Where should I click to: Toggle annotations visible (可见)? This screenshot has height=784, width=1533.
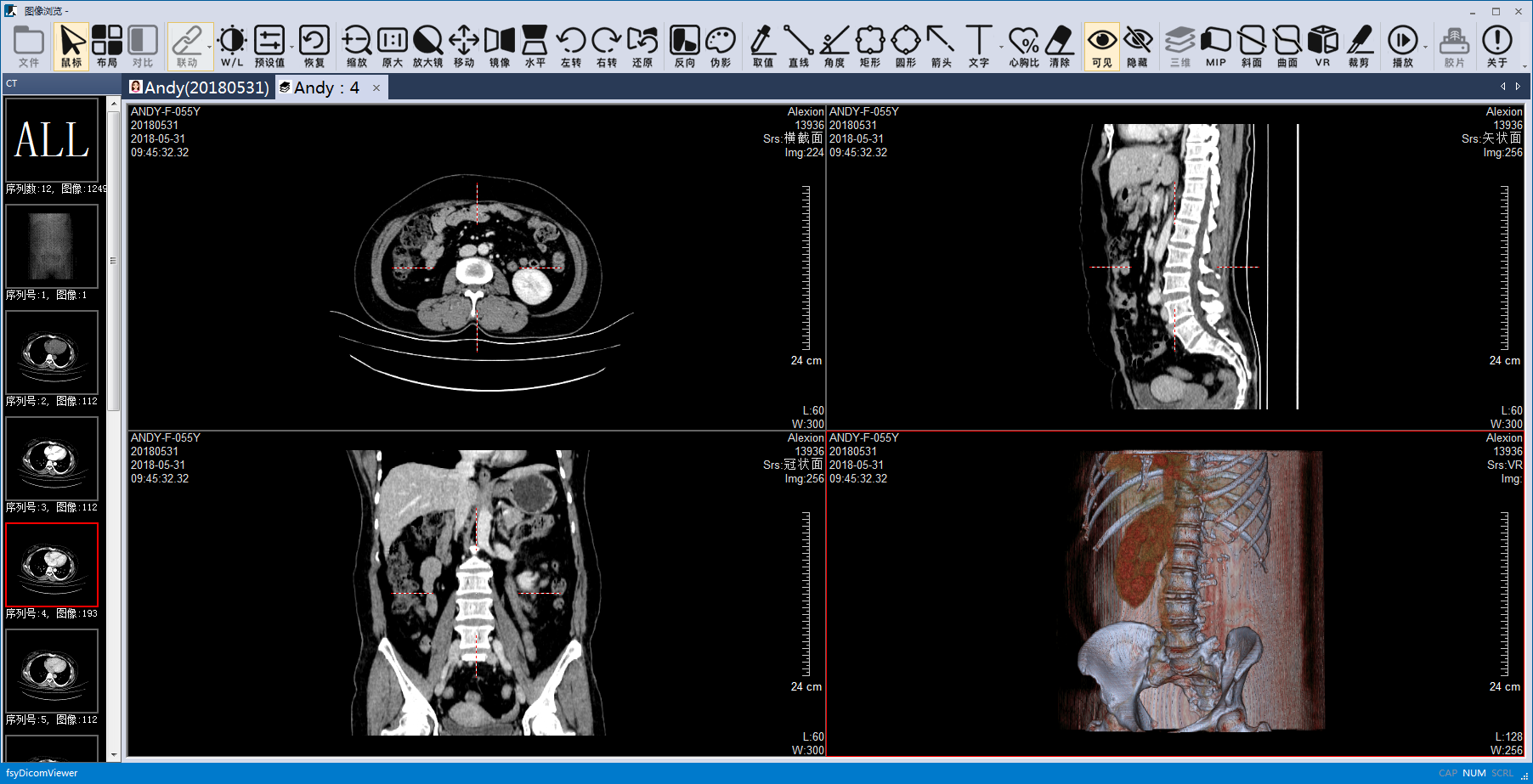pyautogui.click(x=1101, y=46)
